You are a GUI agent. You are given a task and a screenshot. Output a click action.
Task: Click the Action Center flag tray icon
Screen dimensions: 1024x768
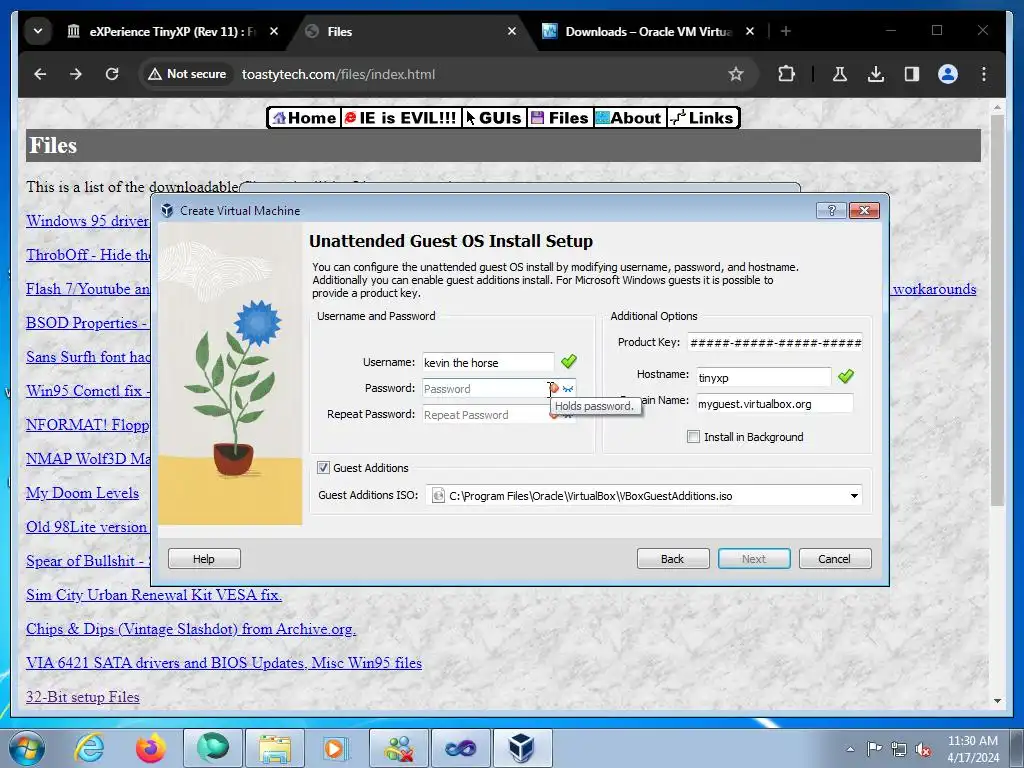874,749
